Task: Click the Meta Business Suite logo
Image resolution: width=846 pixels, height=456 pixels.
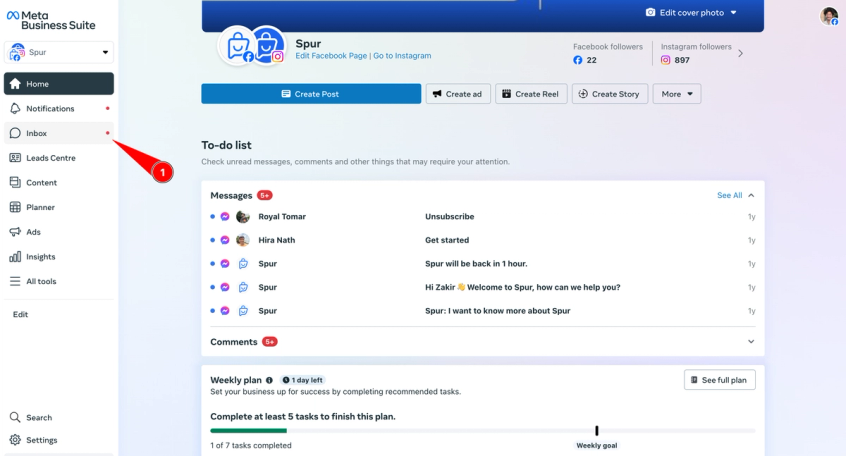Action: [x=51, y=21]
